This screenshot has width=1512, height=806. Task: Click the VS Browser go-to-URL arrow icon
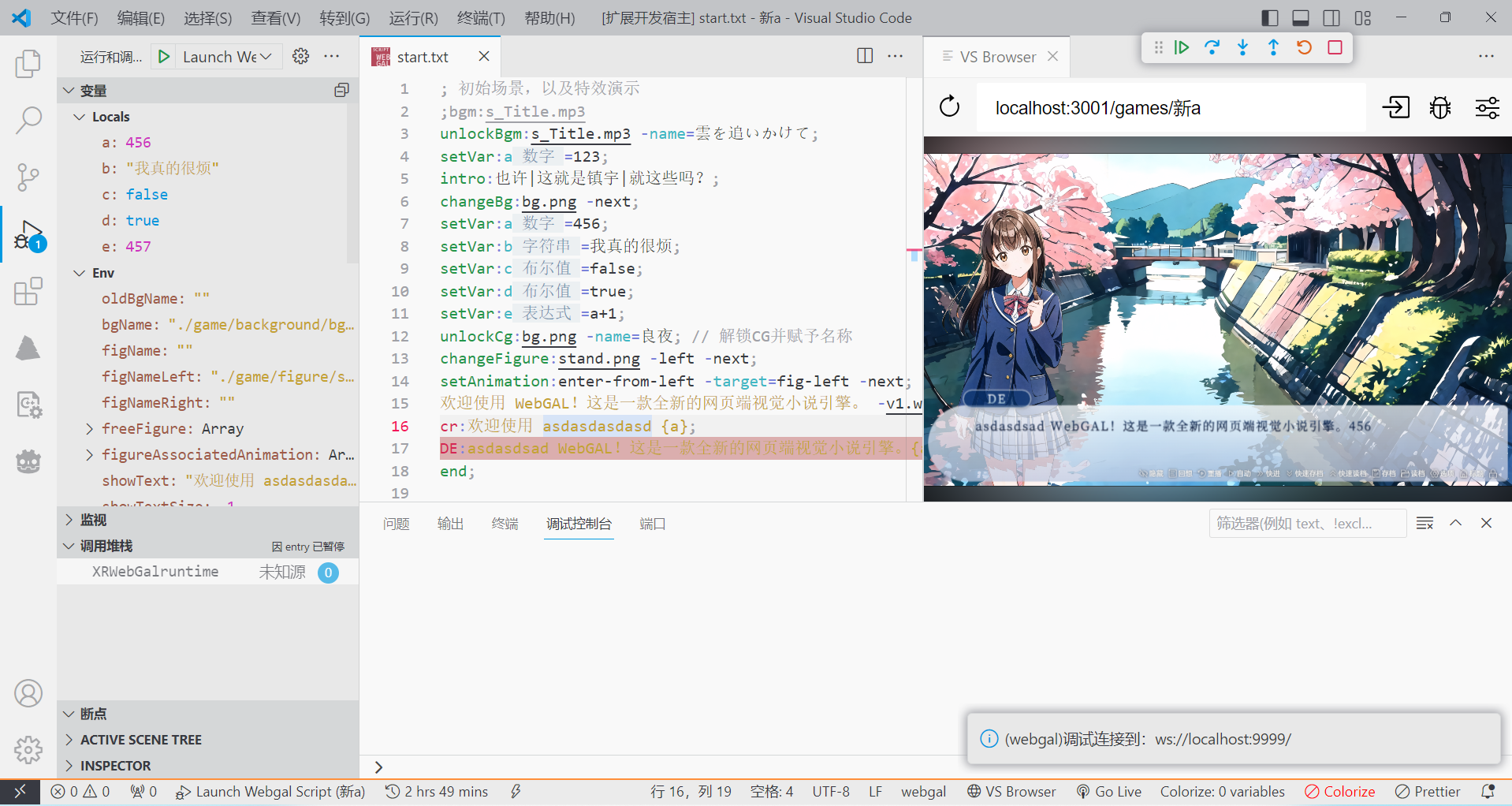click(1395, 107)
